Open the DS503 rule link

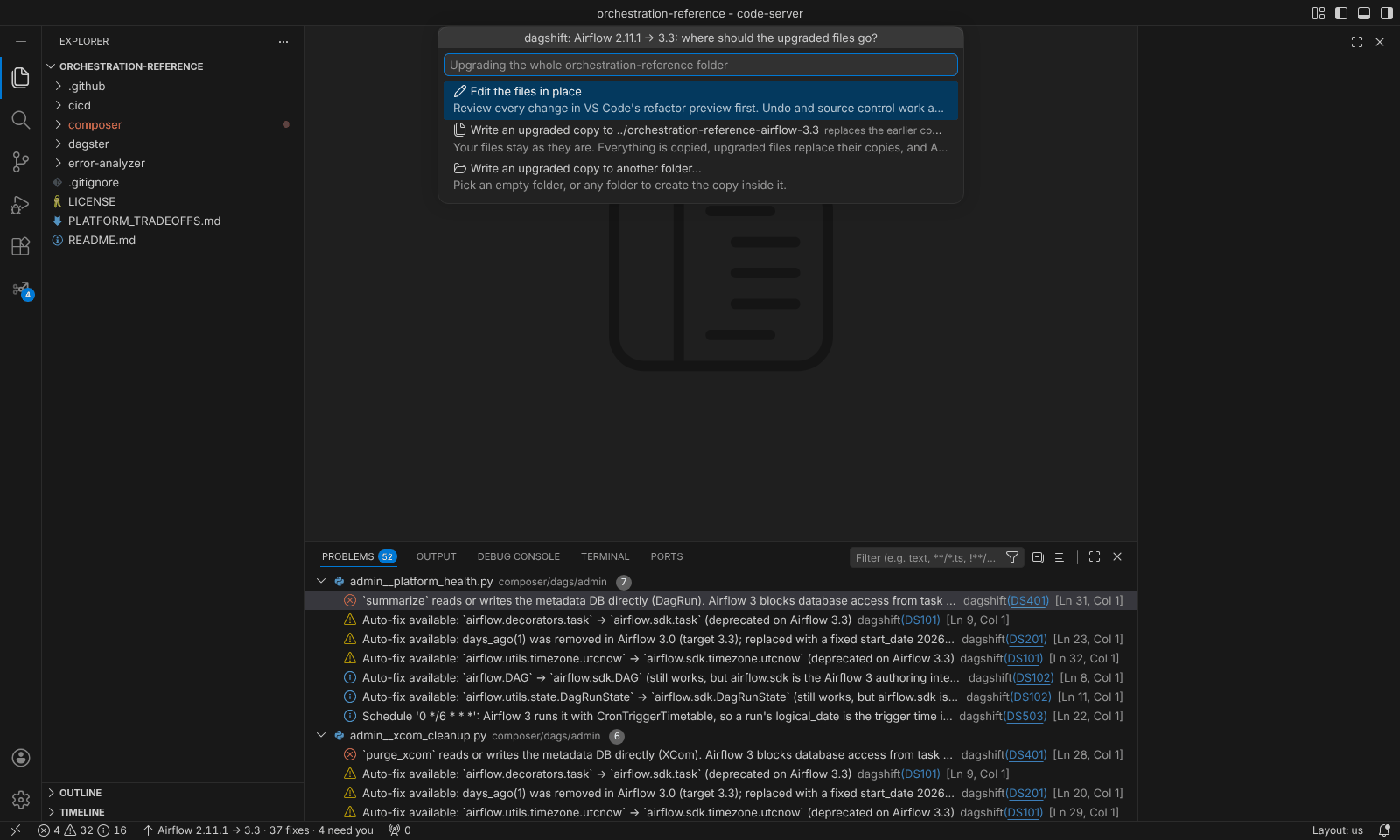[x=1026, y=717]
